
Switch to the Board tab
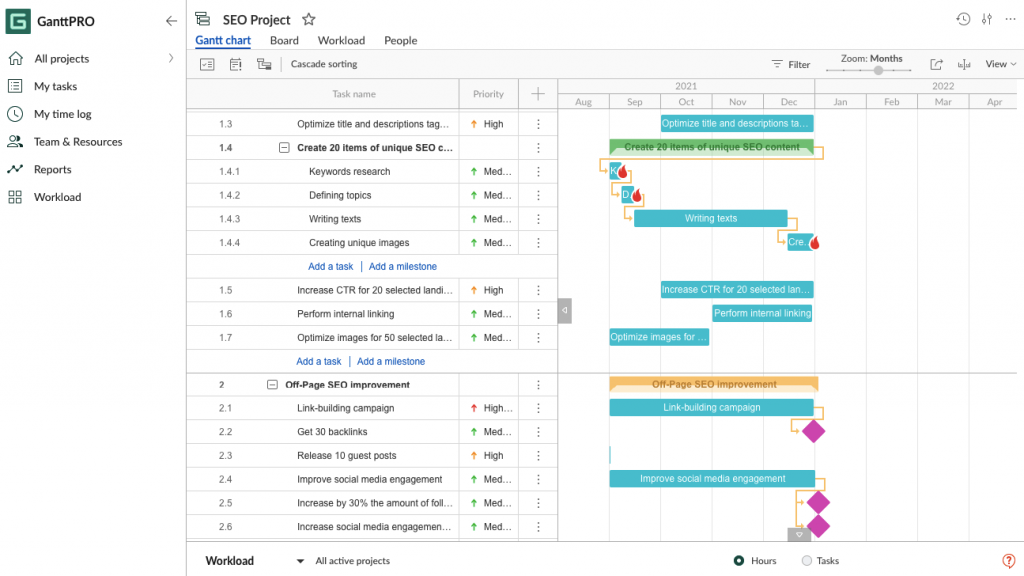284,41
